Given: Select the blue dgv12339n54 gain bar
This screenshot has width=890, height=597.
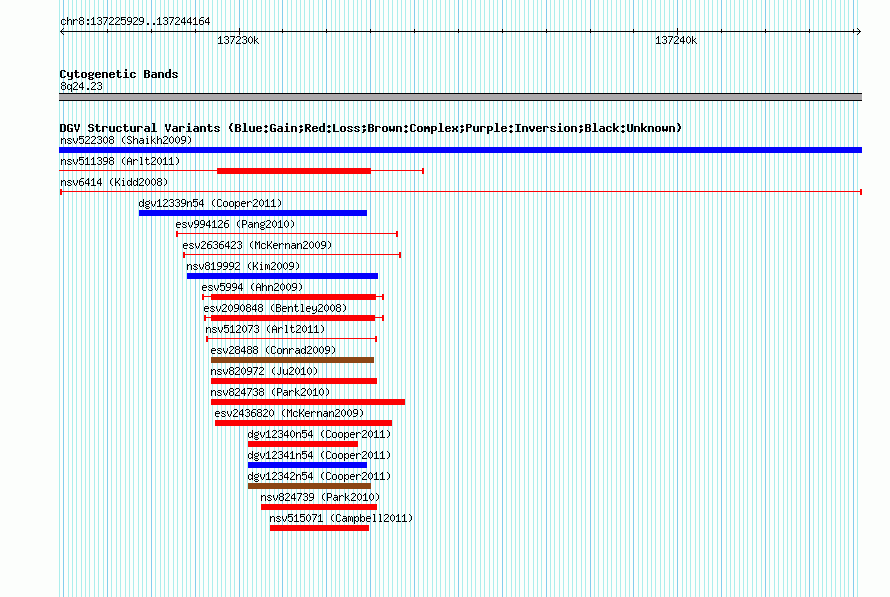Looking at the screenshot, I should pos(253,213).
